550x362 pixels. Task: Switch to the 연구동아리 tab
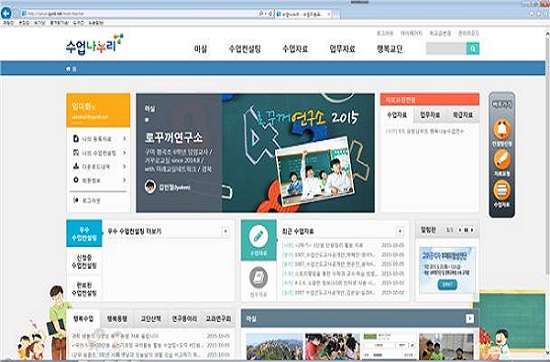pos(184,319)
